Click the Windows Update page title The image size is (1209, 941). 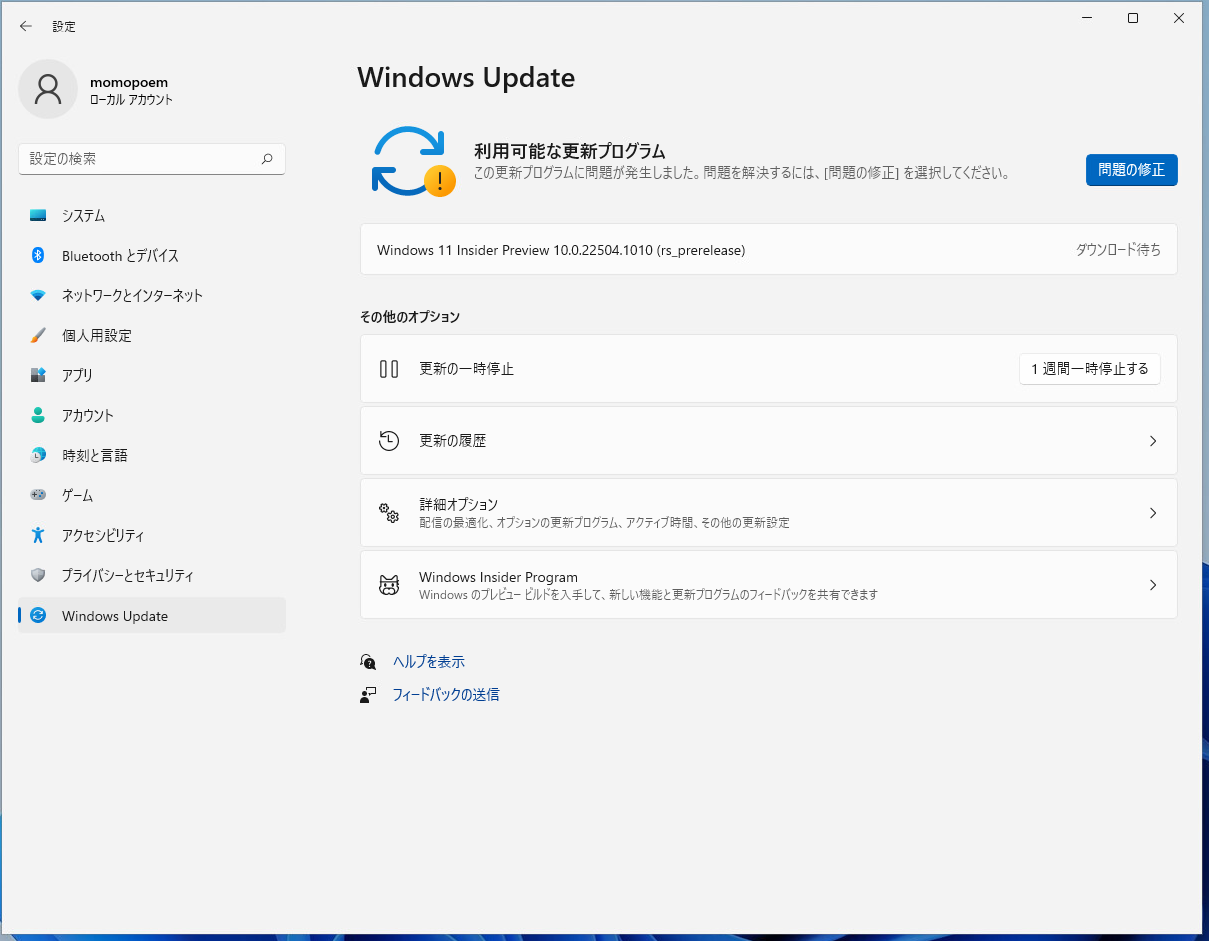click(x=466, y=78)
